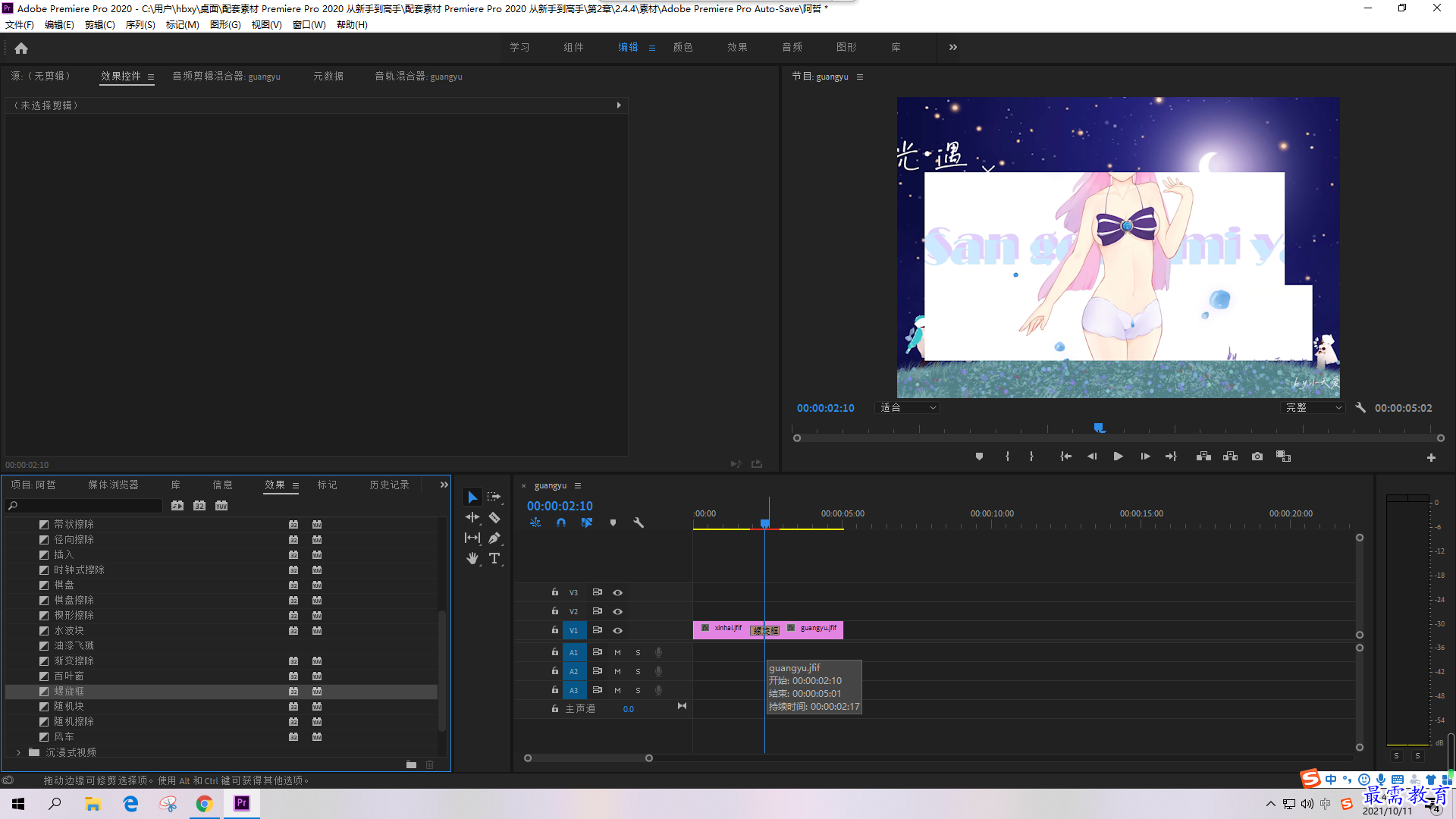Screen dimensions: 1456x819
Task: Open timeline display settings wrench
Action: (x=639, y=522)
